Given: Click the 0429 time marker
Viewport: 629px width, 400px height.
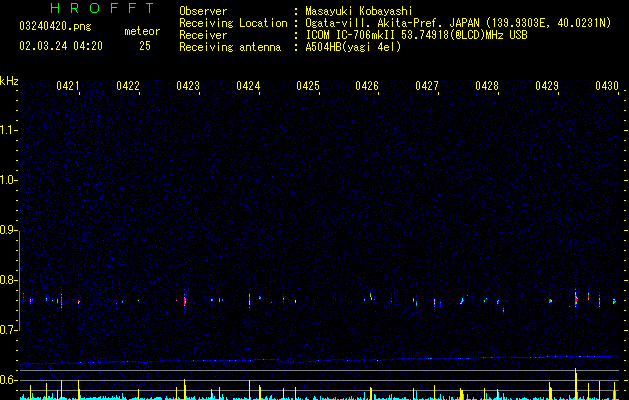Looking at the screenshot, I should [x=547, y=86].
